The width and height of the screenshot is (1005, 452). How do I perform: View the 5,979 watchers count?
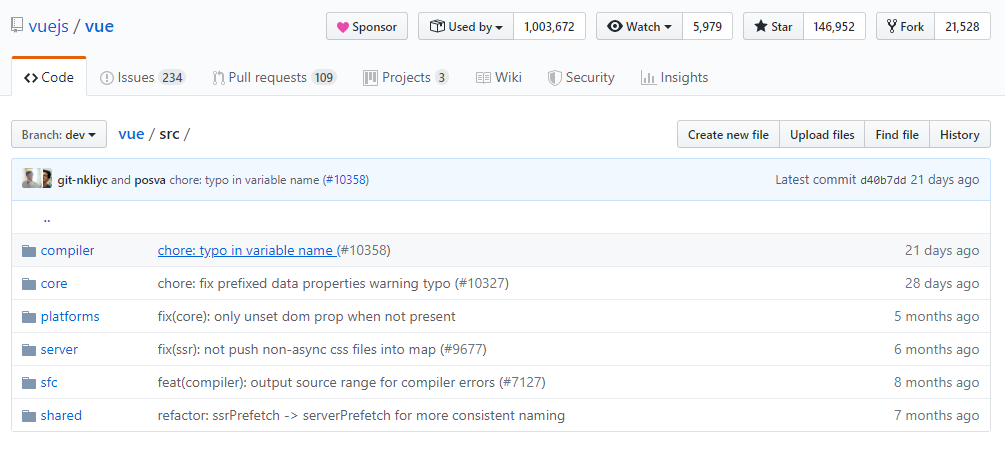click(x=708, y=26)
